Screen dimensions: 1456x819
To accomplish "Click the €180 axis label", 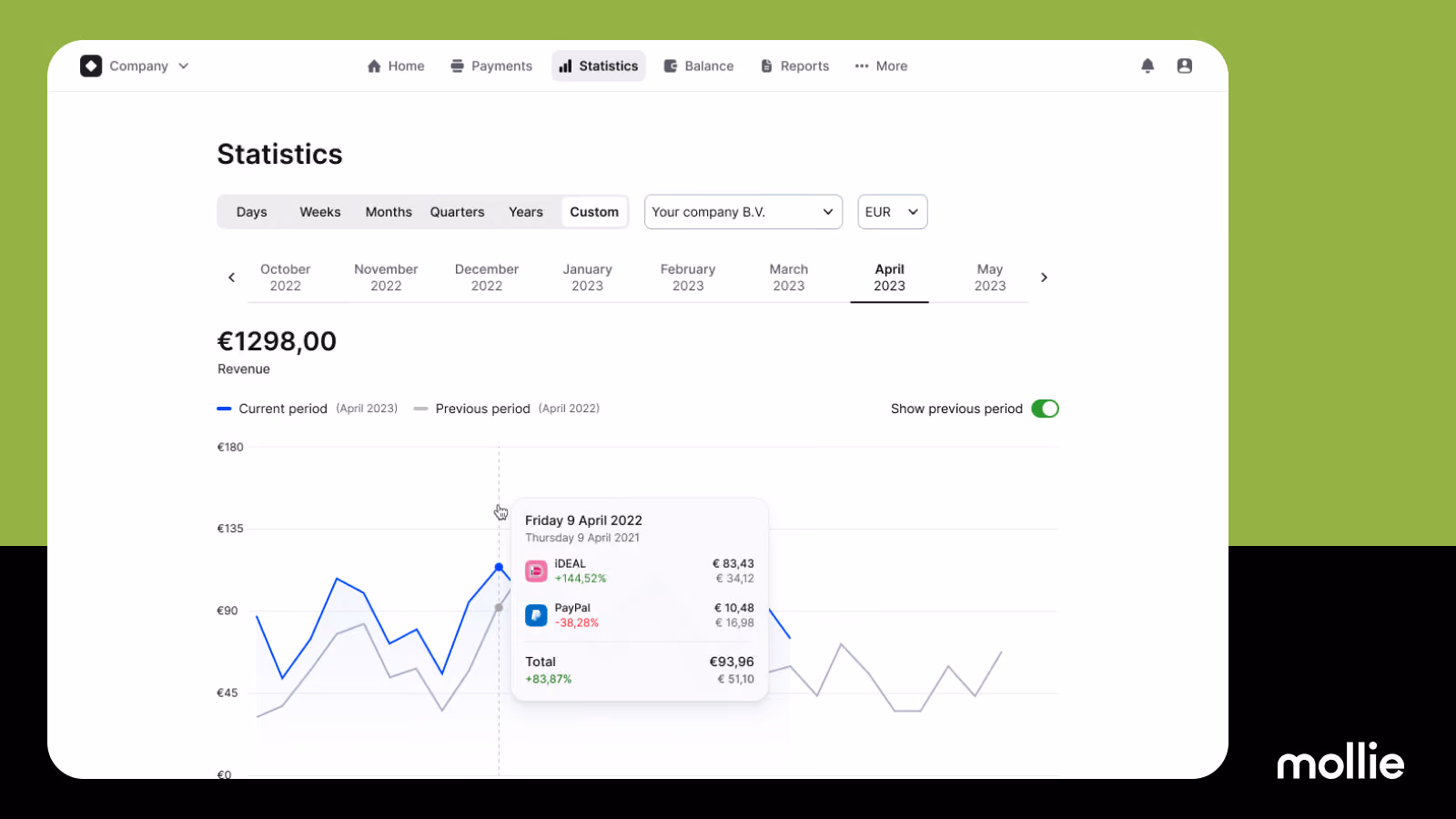I will coord(230,447).
